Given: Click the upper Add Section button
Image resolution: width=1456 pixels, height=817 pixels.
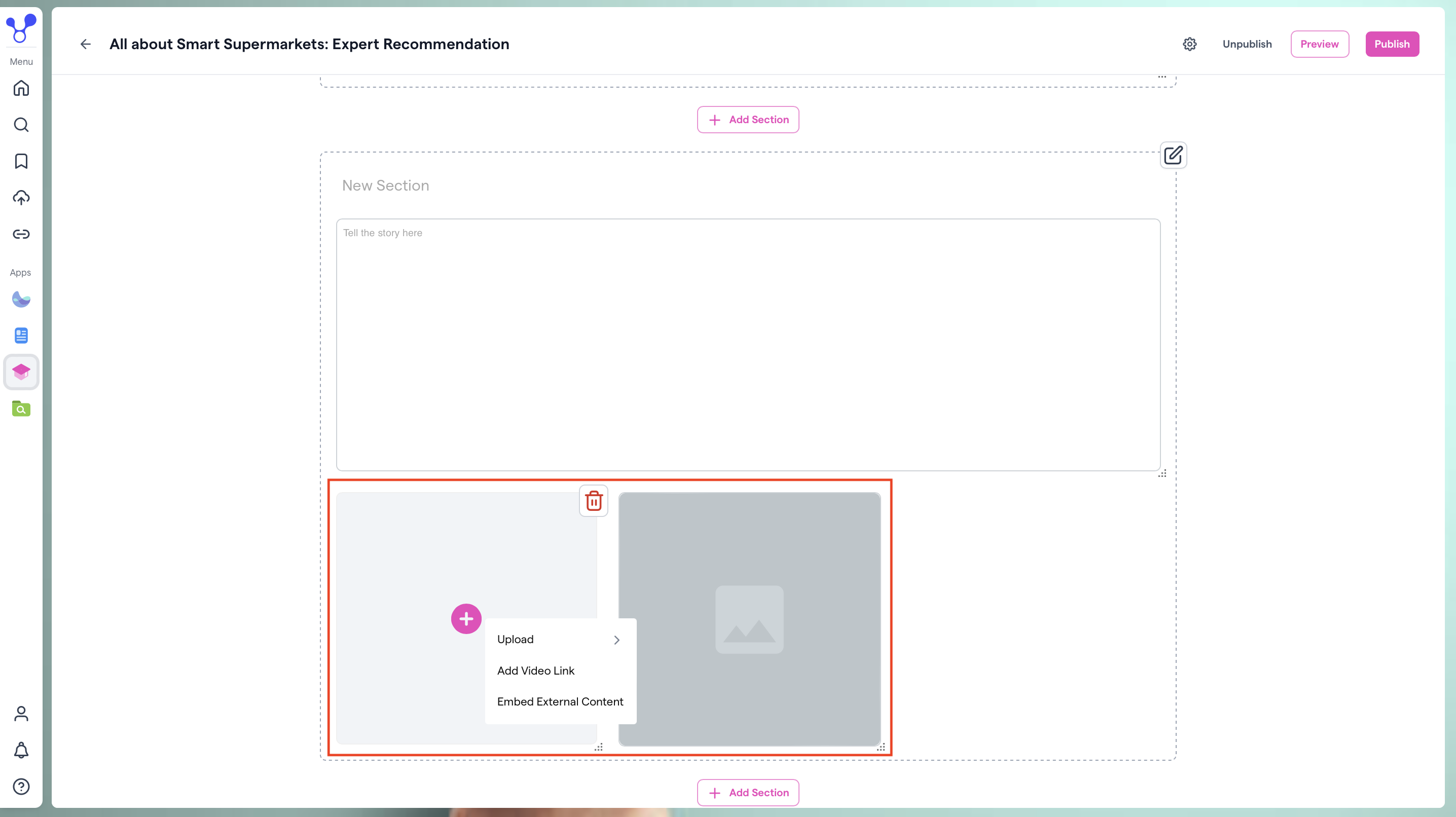Looking at the screenshot, I should coord(748,120).
